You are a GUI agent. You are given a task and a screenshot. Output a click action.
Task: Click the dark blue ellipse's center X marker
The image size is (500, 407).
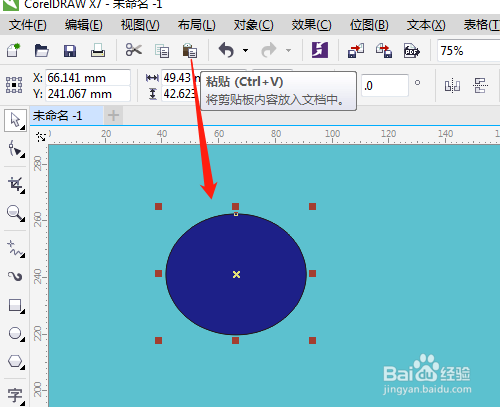click(x=236, y=274)
